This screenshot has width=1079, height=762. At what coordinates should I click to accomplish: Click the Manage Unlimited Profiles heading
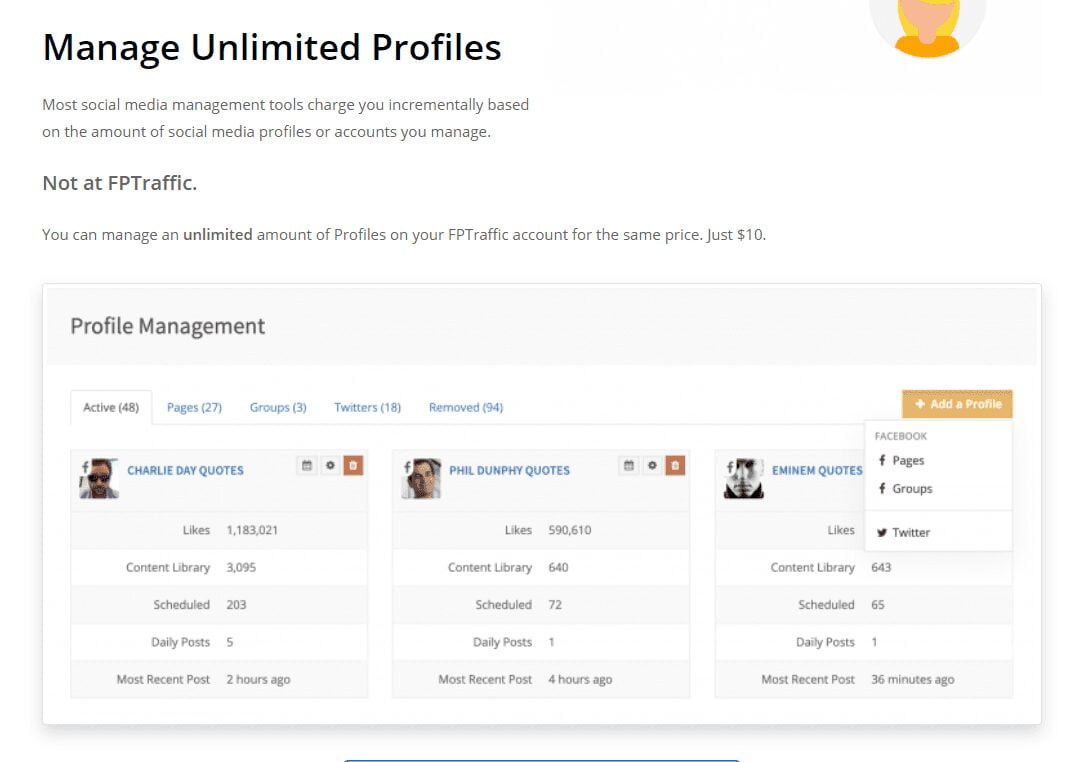(272, 47)
